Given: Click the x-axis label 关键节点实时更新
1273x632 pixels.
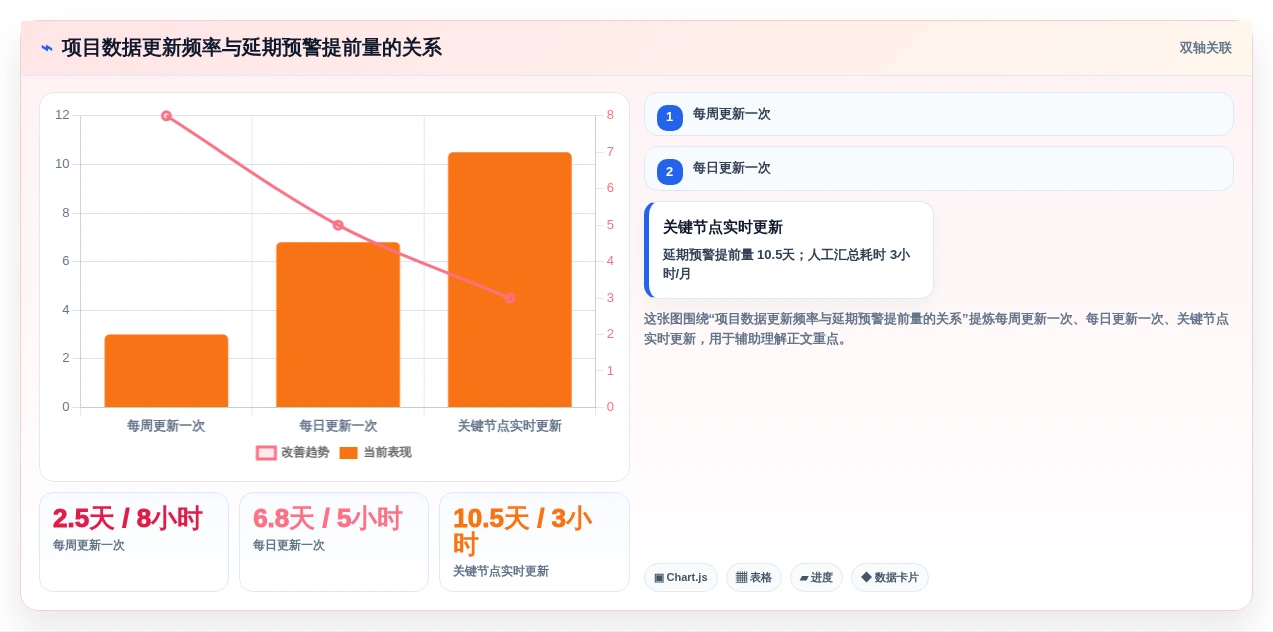Looking at the screenshot, I should [510, 426].
